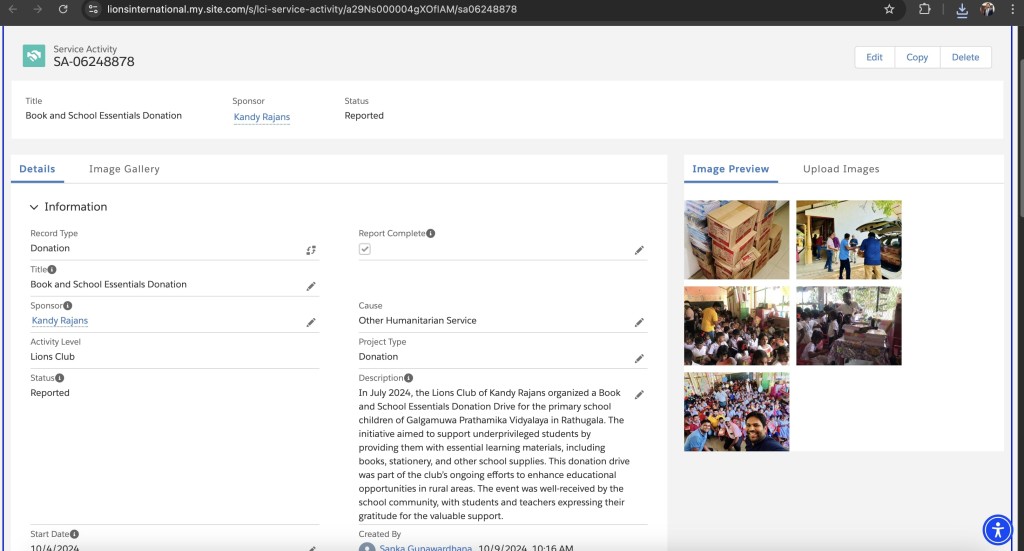Image resolution: width=1024 pixels, height=551 pixels.
Task: Open the accessibility widget button
Action: [x=998, y=529]
